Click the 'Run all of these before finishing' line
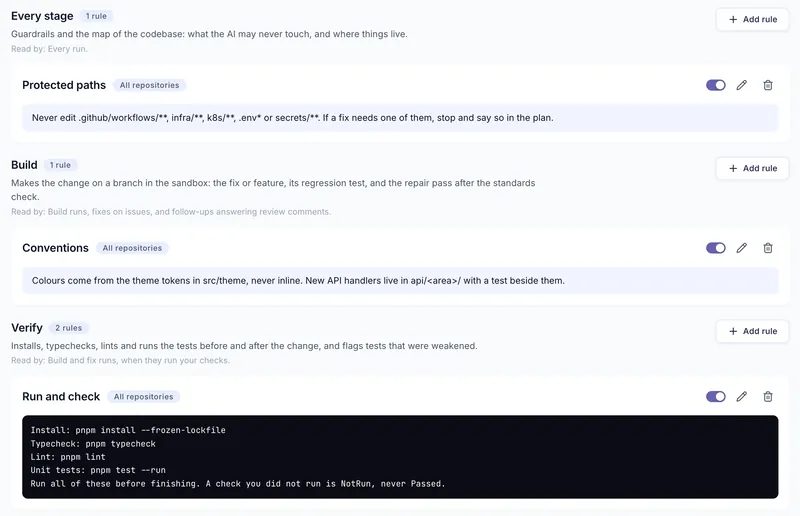The height and width of the screenshot is (516, 800). 238,484
